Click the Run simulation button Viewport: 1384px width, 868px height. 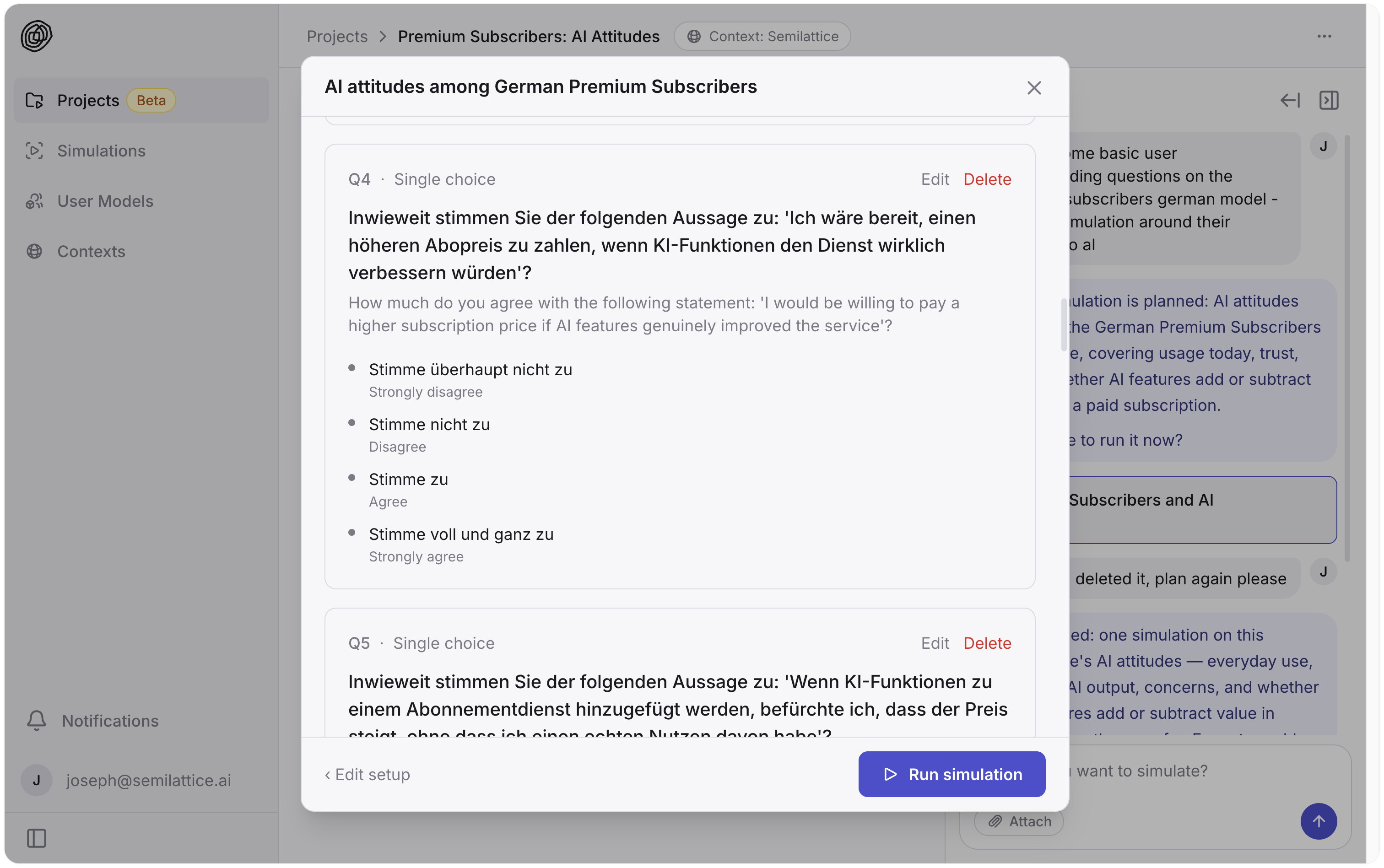(x=952, y=774)
